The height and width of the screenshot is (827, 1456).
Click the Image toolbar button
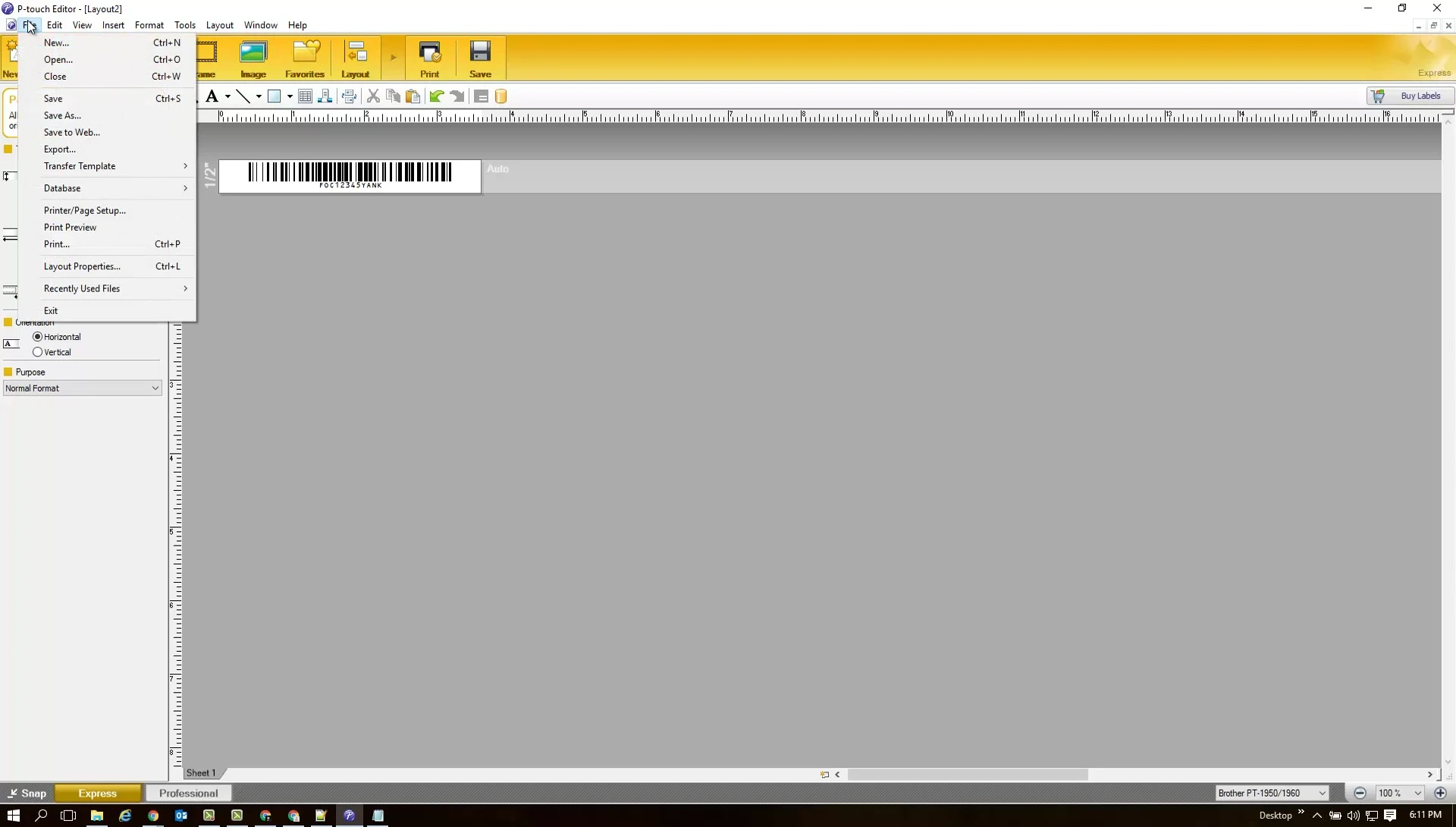pyautogui.click(x=253, y=59)
